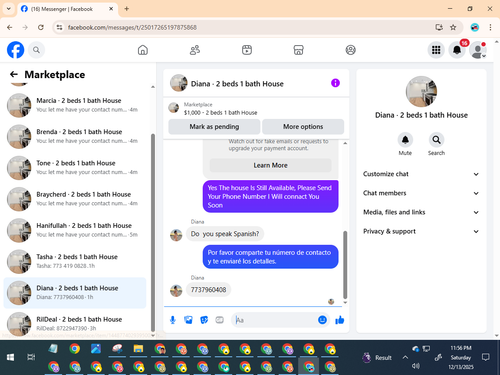
Task: Open Tone conversation
Action: [x=75, y=168]
